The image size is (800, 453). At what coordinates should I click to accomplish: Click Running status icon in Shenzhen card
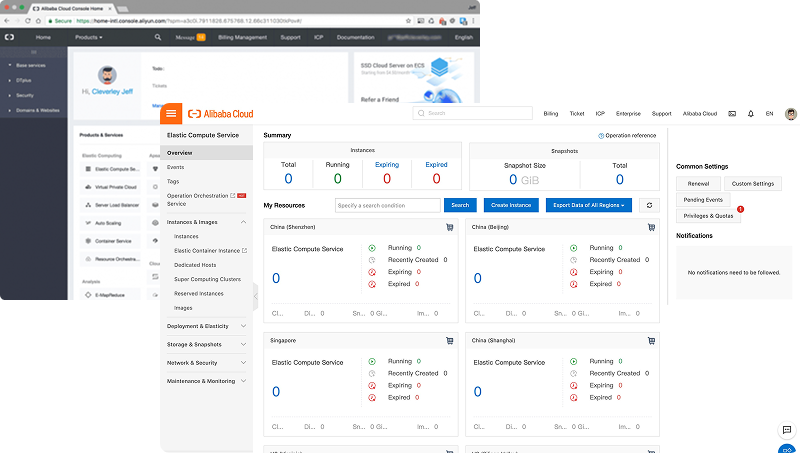(x=372, y=248)
